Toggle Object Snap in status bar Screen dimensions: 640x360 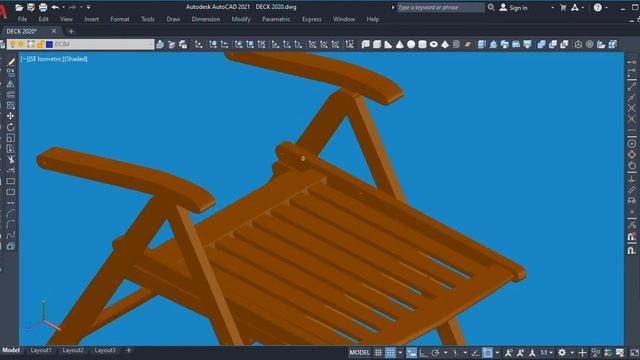click(x=487, y=353)
